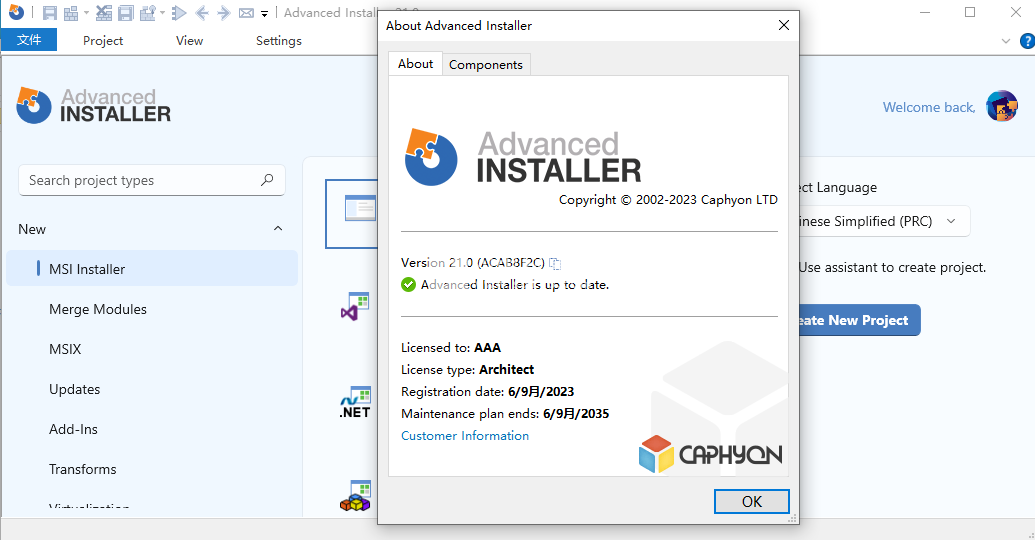Screen dimensions: 1035x540
Task: Click the Back arrow toolbar icon
Action: coord(202,13)
